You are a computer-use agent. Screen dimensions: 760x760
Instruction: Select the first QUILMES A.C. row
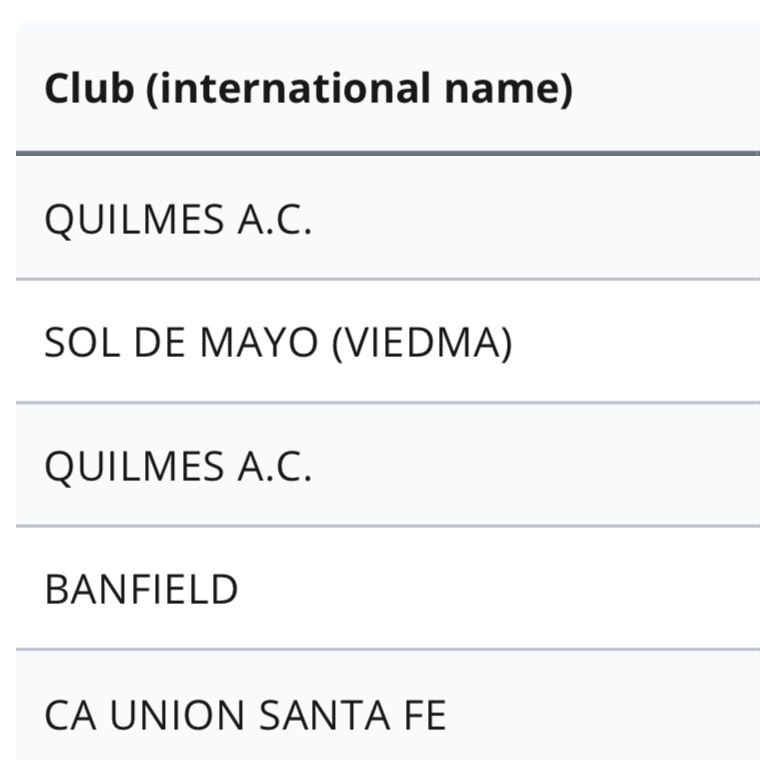tap(178, 220)
